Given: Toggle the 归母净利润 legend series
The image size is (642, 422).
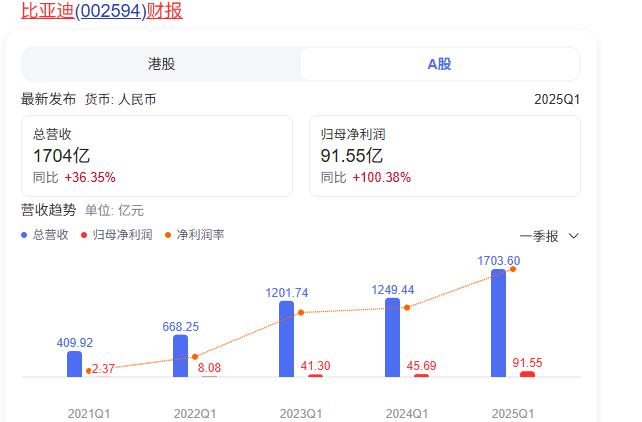Looking at the screenshot, I should click(117, 235).
